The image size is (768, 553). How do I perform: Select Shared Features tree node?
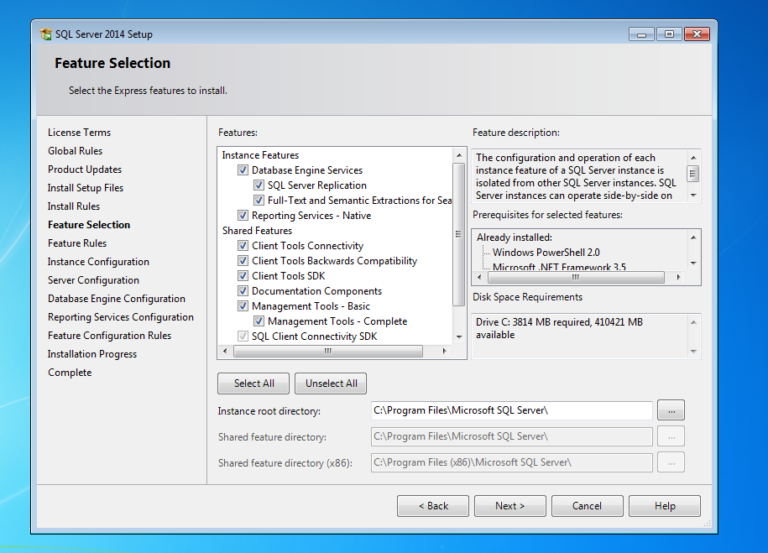point(257,231)
